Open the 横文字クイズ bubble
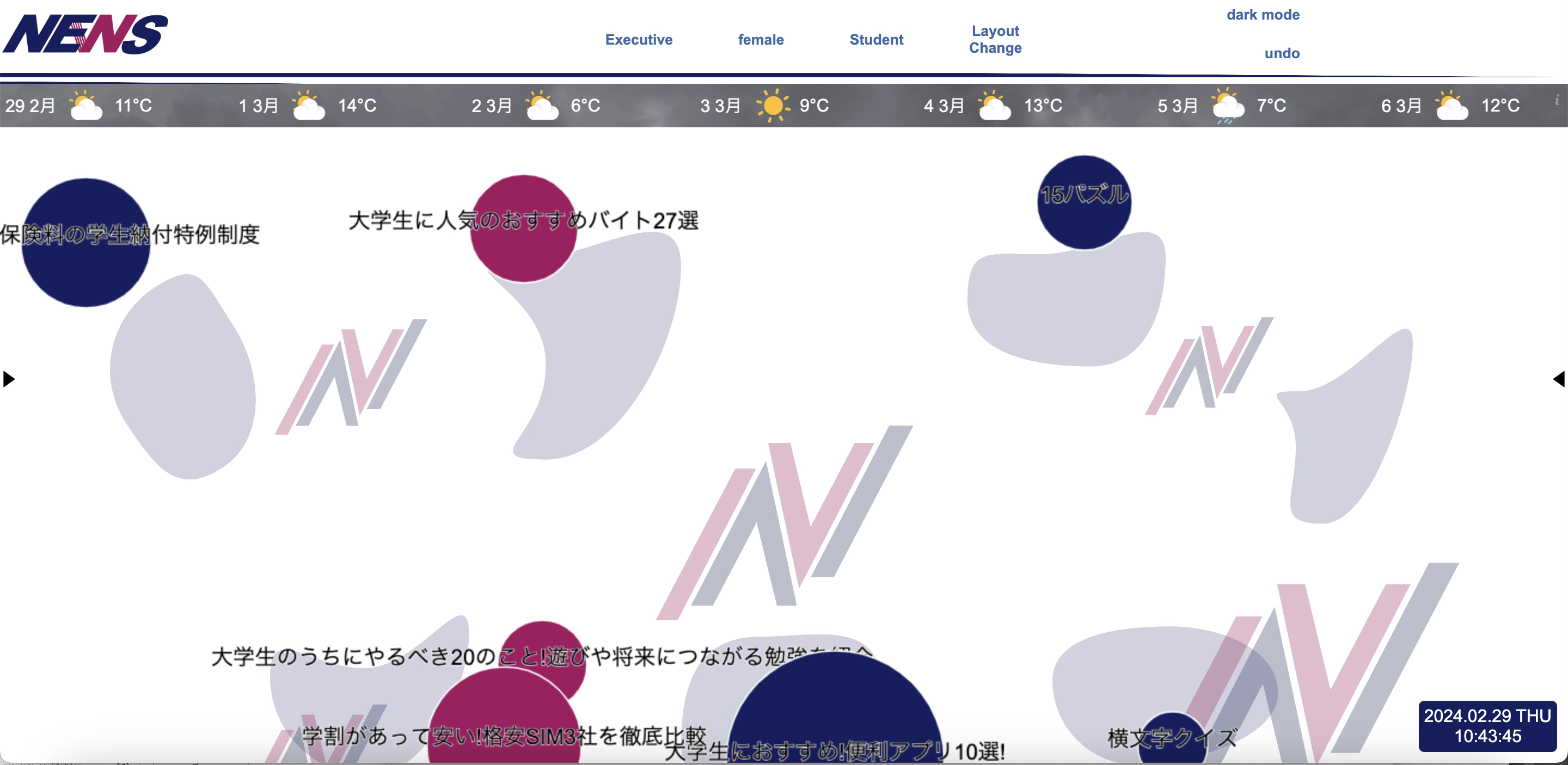The height and width of the screenshot is (765, 1568). coord(1172,739)
